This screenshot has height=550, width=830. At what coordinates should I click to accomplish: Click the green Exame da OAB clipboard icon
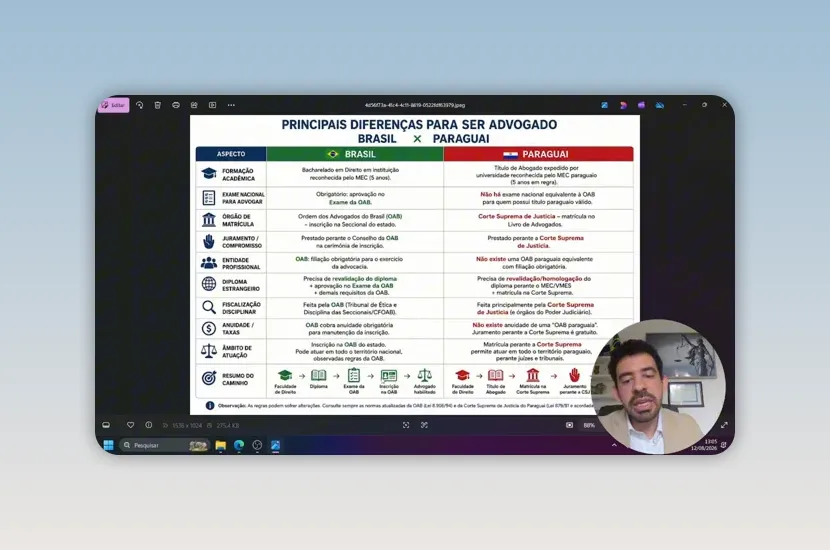point(354,375)
